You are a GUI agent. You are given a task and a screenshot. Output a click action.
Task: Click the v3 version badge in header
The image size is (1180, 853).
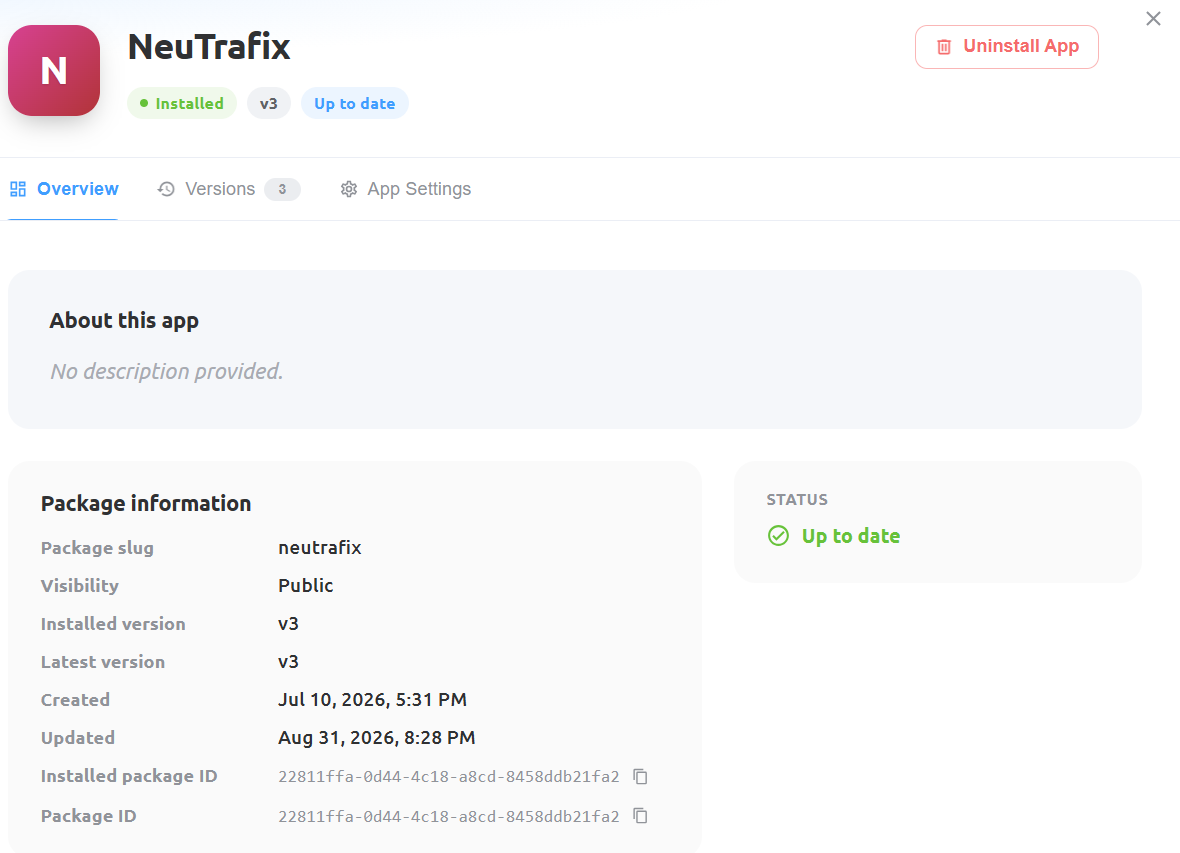(x=269, y=103)
